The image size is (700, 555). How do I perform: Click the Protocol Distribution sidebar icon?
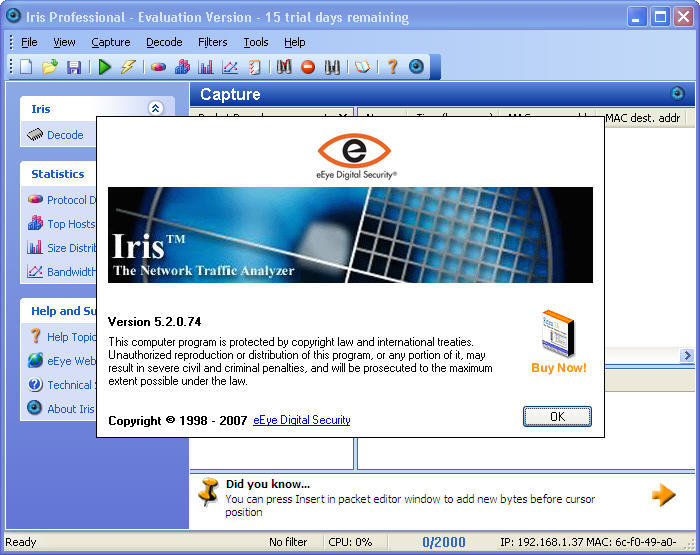pos(35,199)
